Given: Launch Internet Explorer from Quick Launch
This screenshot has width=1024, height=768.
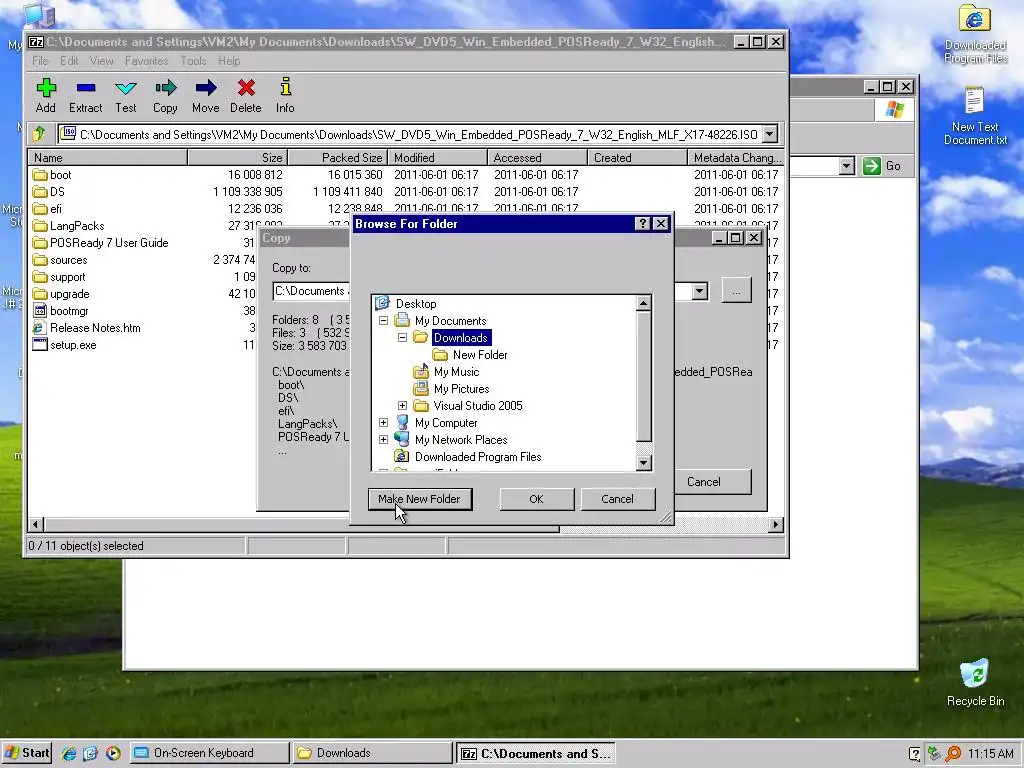Looking at the screenshot, I should [69, 753].
